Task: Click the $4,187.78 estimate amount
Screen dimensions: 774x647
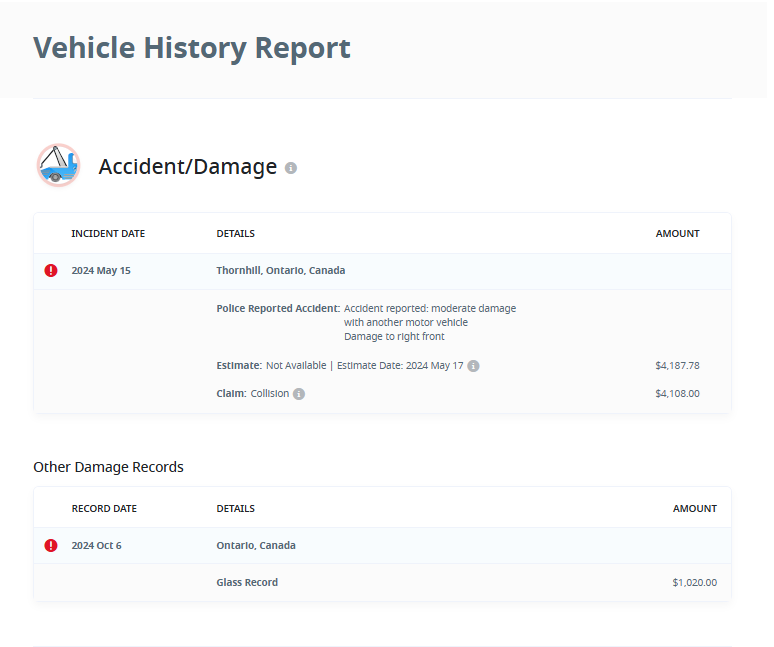Action: point(677,366)
